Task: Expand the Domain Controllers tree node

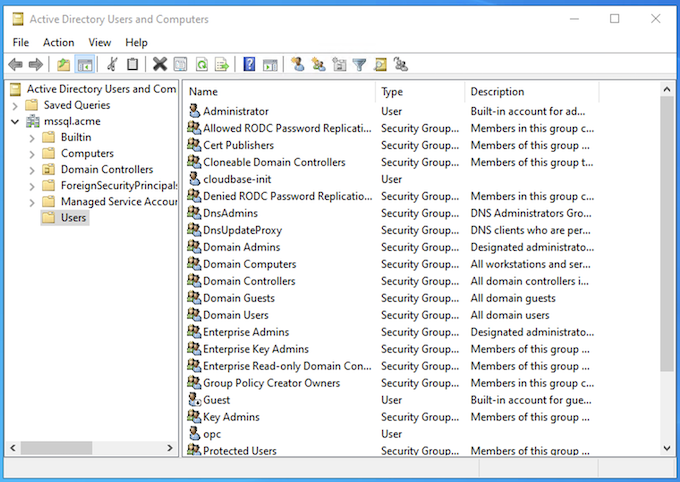Action: (32, 171)
